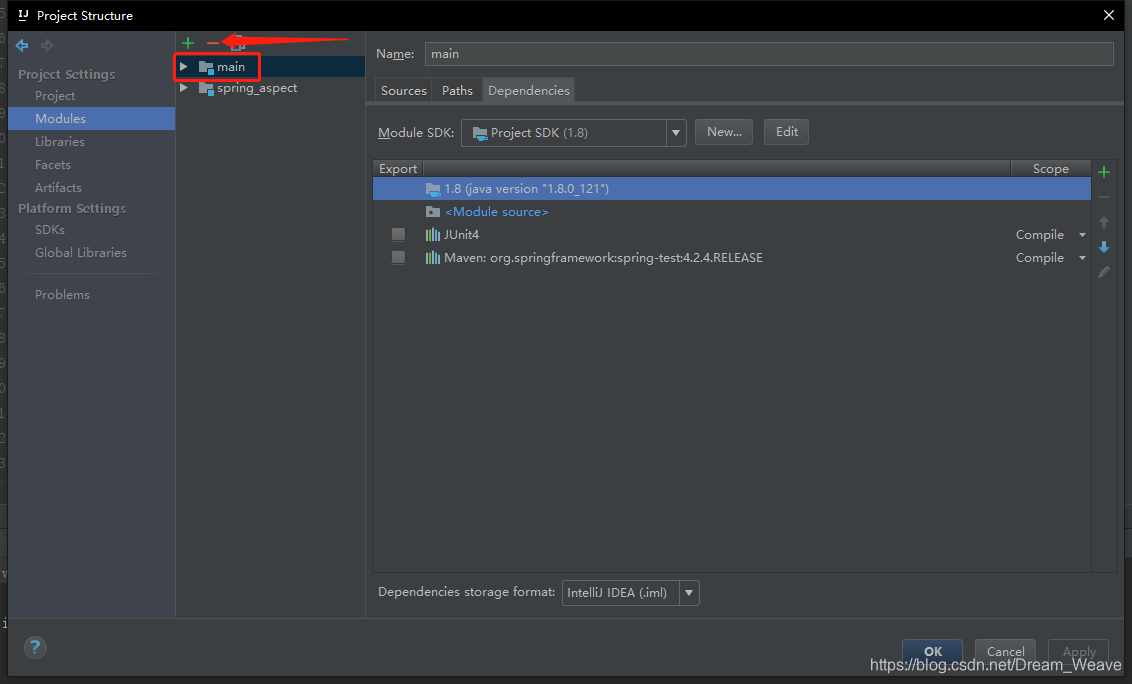This screenshot has width=1132, height=684.
Task: Open the spring-test scope dropdown
Action: tap(1081, 258)
